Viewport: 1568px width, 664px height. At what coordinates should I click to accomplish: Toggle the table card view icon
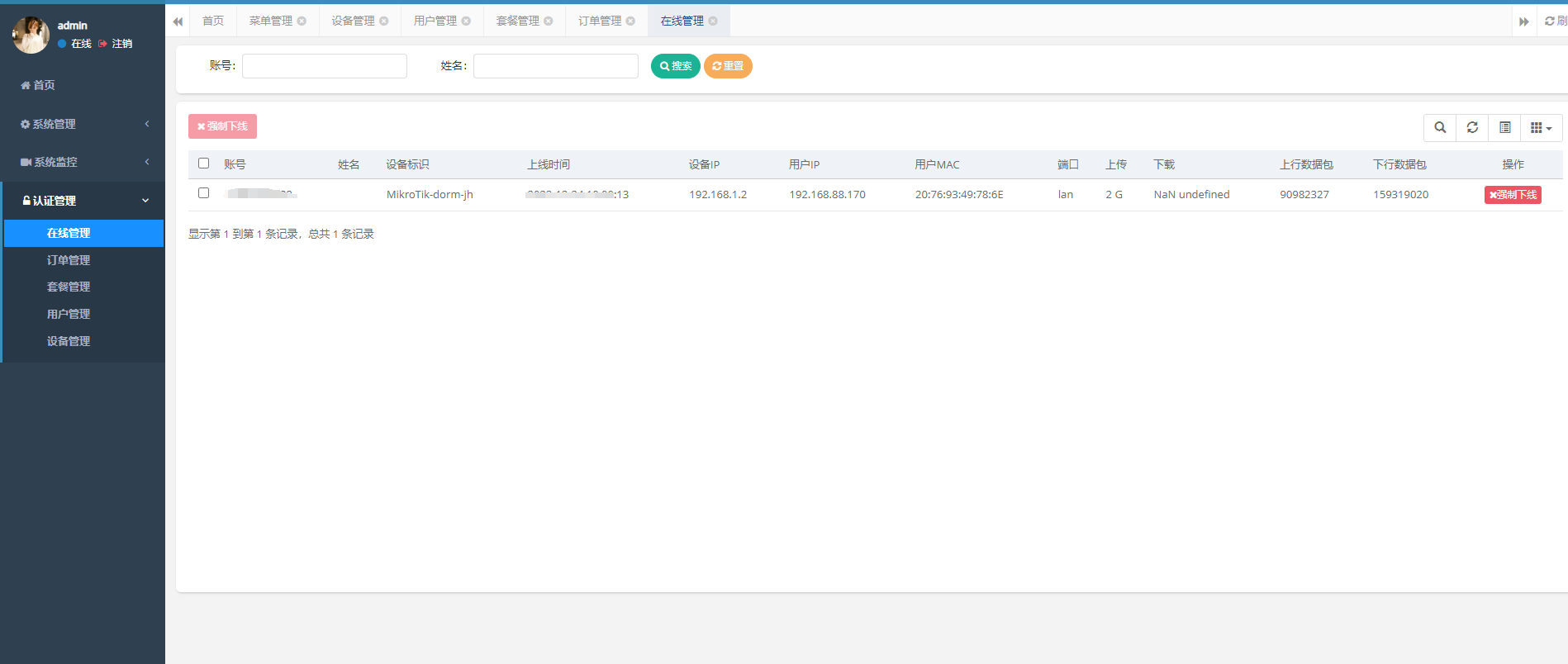[1504, 128]
